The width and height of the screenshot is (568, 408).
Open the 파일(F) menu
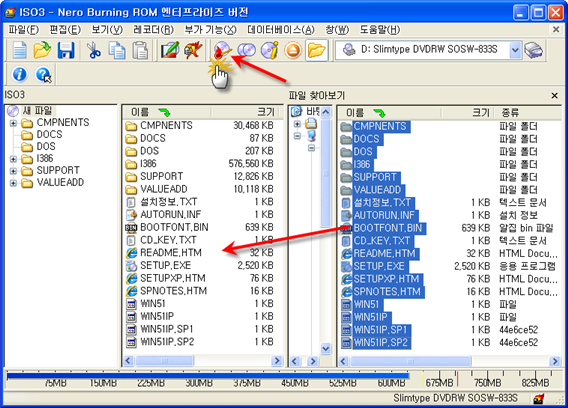pos(24,30)
